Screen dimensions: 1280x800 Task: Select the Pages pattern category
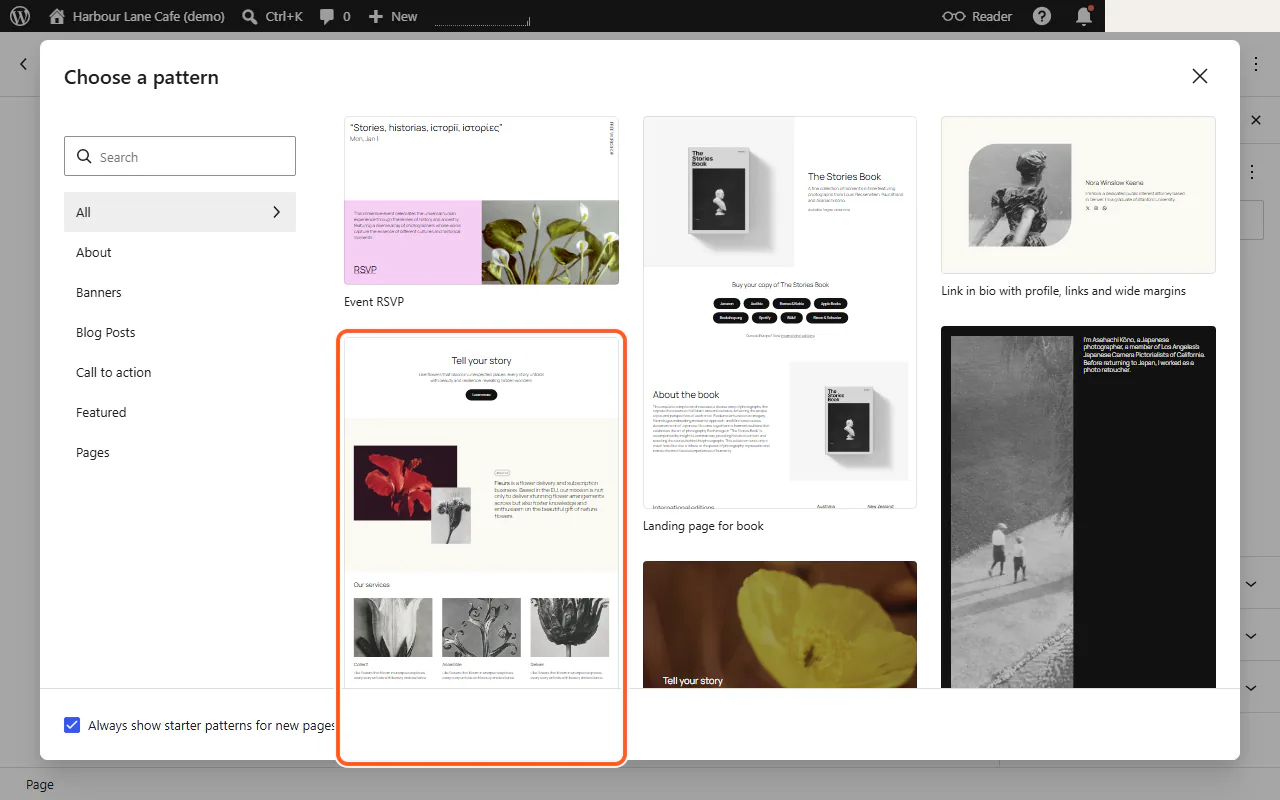(x=180, y=452)
